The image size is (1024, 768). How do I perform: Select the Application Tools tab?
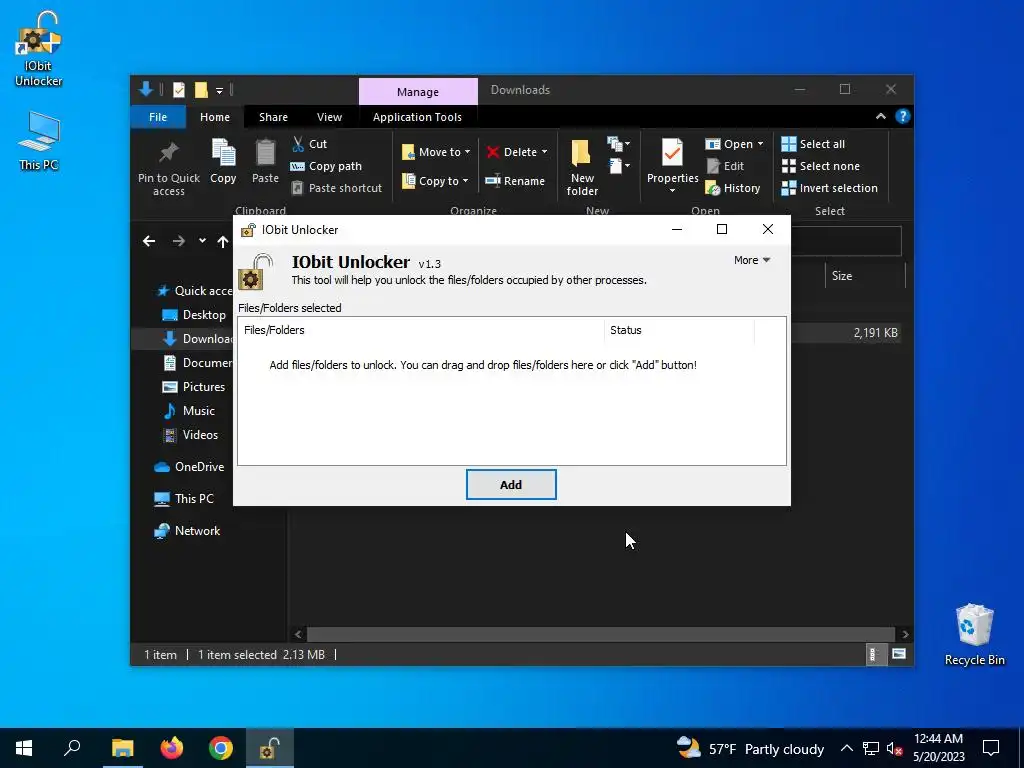[417, 117]
